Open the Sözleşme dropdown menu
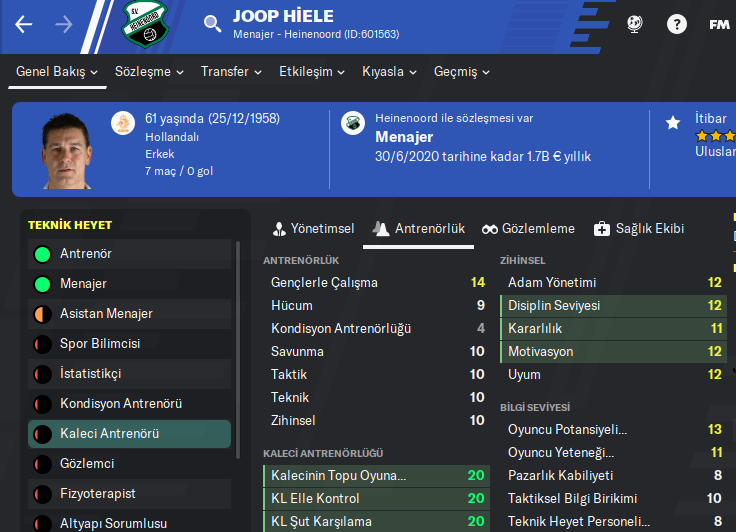The image size is (736, 532). point(150,72)
